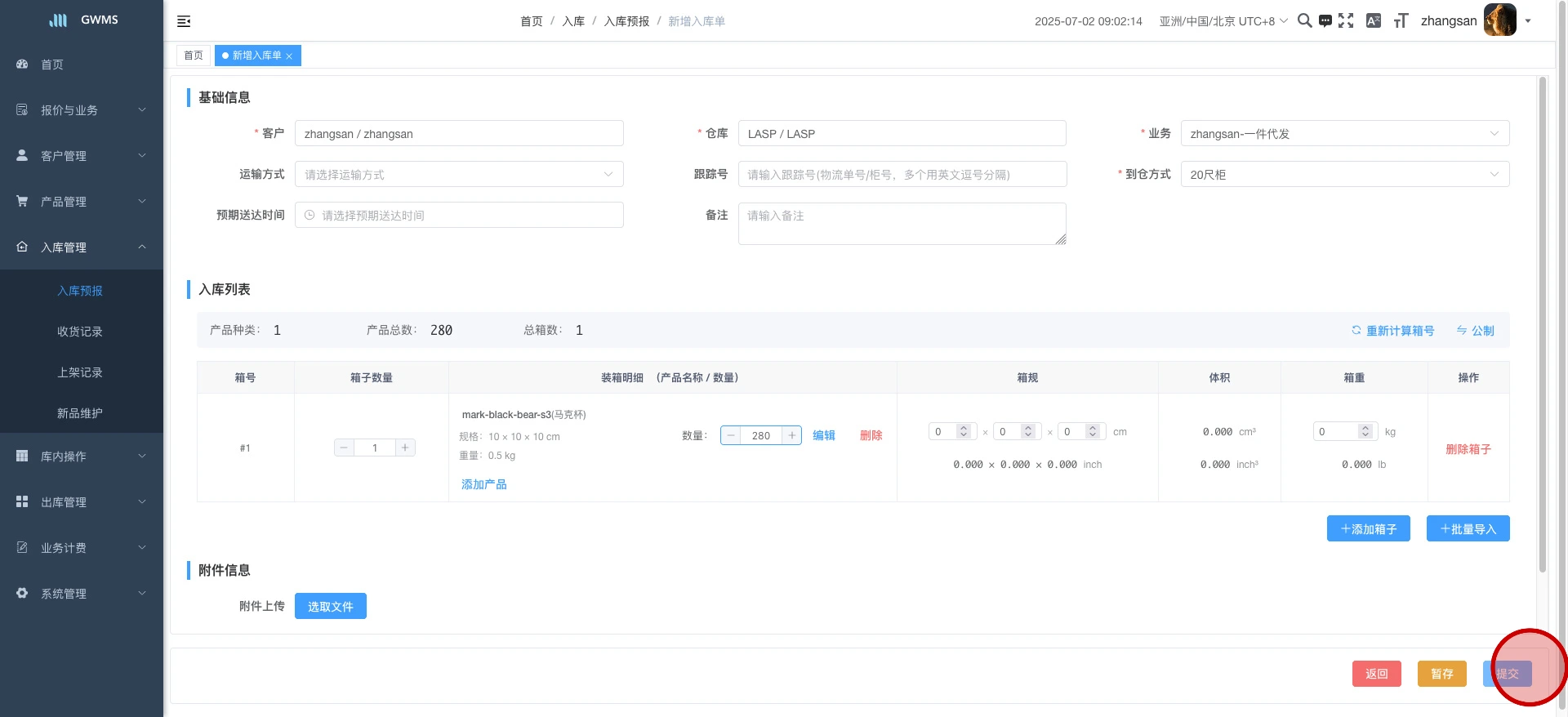Click the 添加产品 link

483,484
